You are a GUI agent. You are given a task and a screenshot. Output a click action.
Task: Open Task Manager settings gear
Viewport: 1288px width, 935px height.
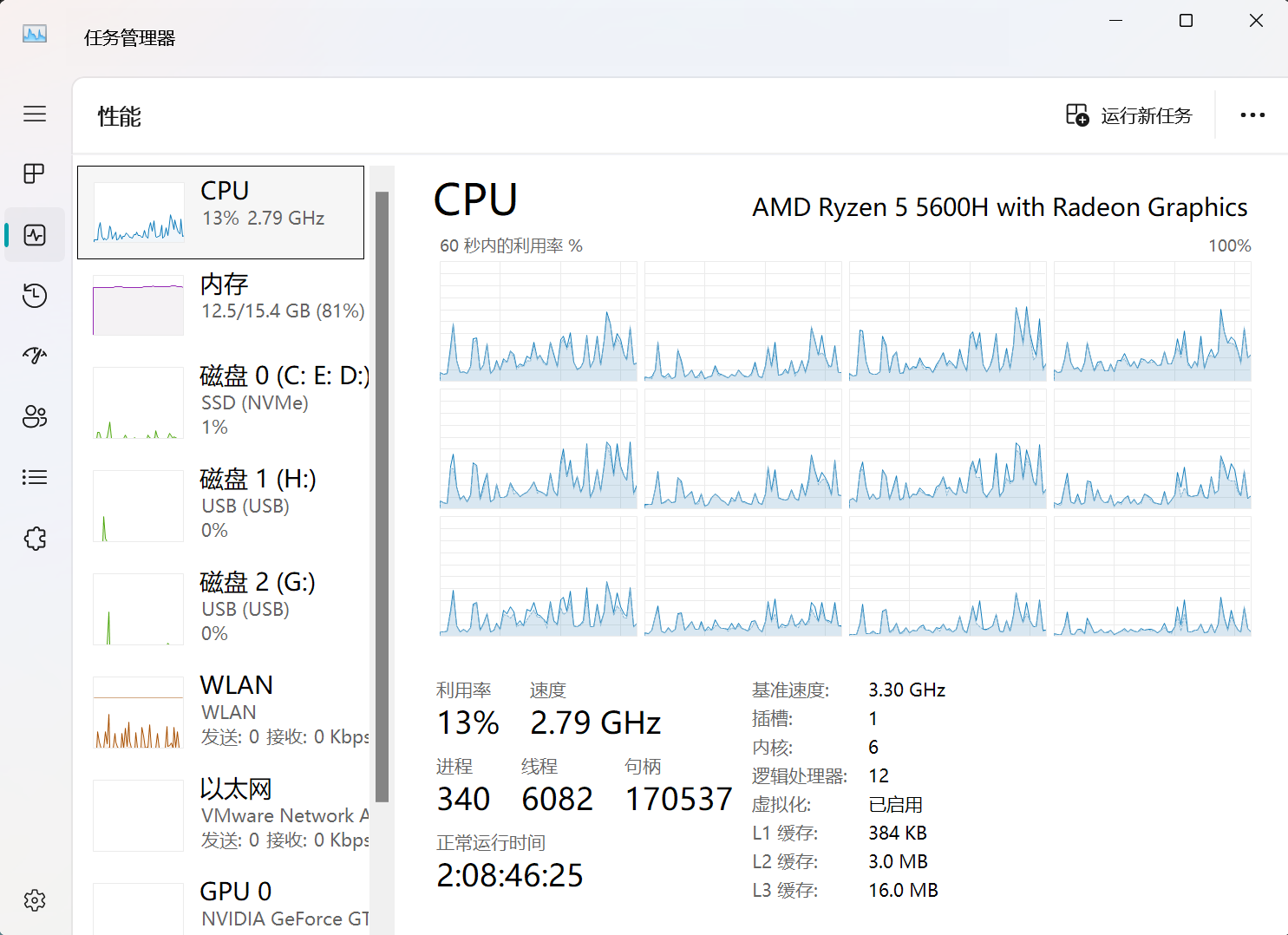click(x=35, y=900)
